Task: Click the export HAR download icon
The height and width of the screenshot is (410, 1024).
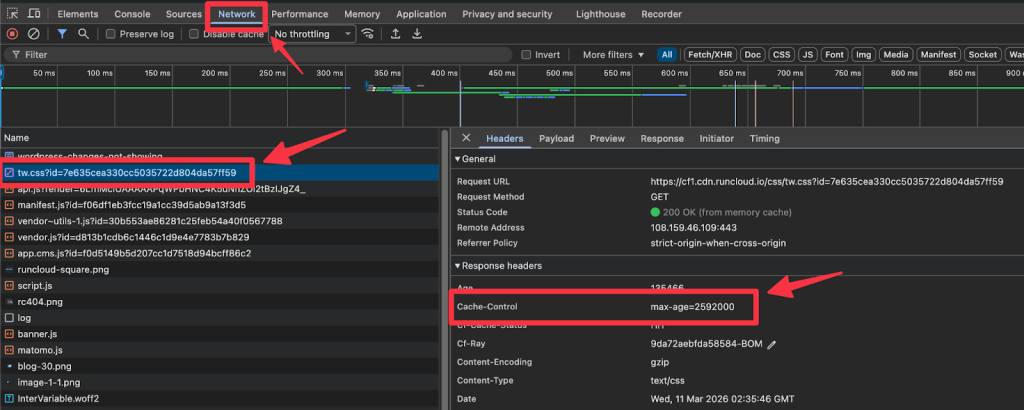Action: tap(417, 34)
